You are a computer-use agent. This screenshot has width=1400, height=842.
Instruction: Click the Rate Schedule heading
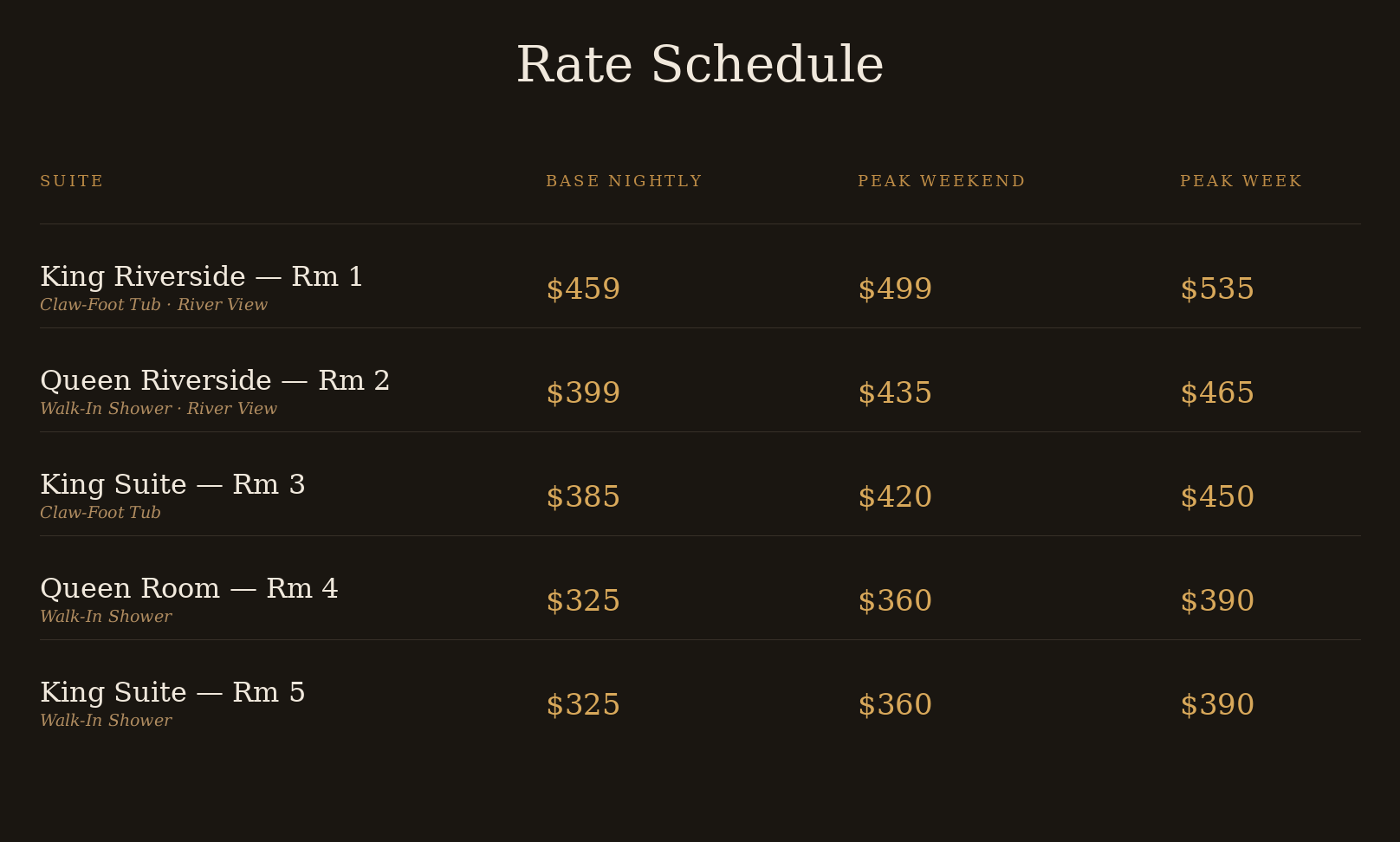point(700,65)
